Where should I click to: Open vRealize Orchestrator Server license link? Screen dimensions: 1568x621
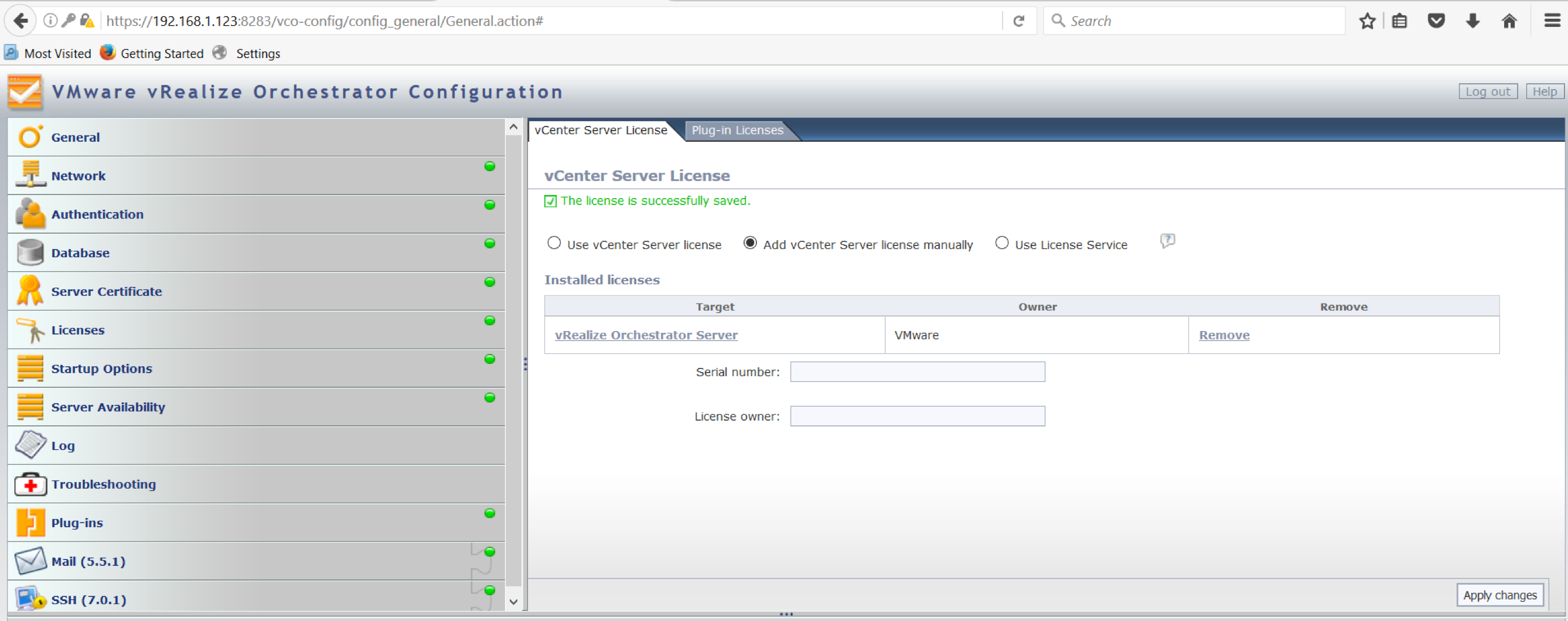pos(646,335)
